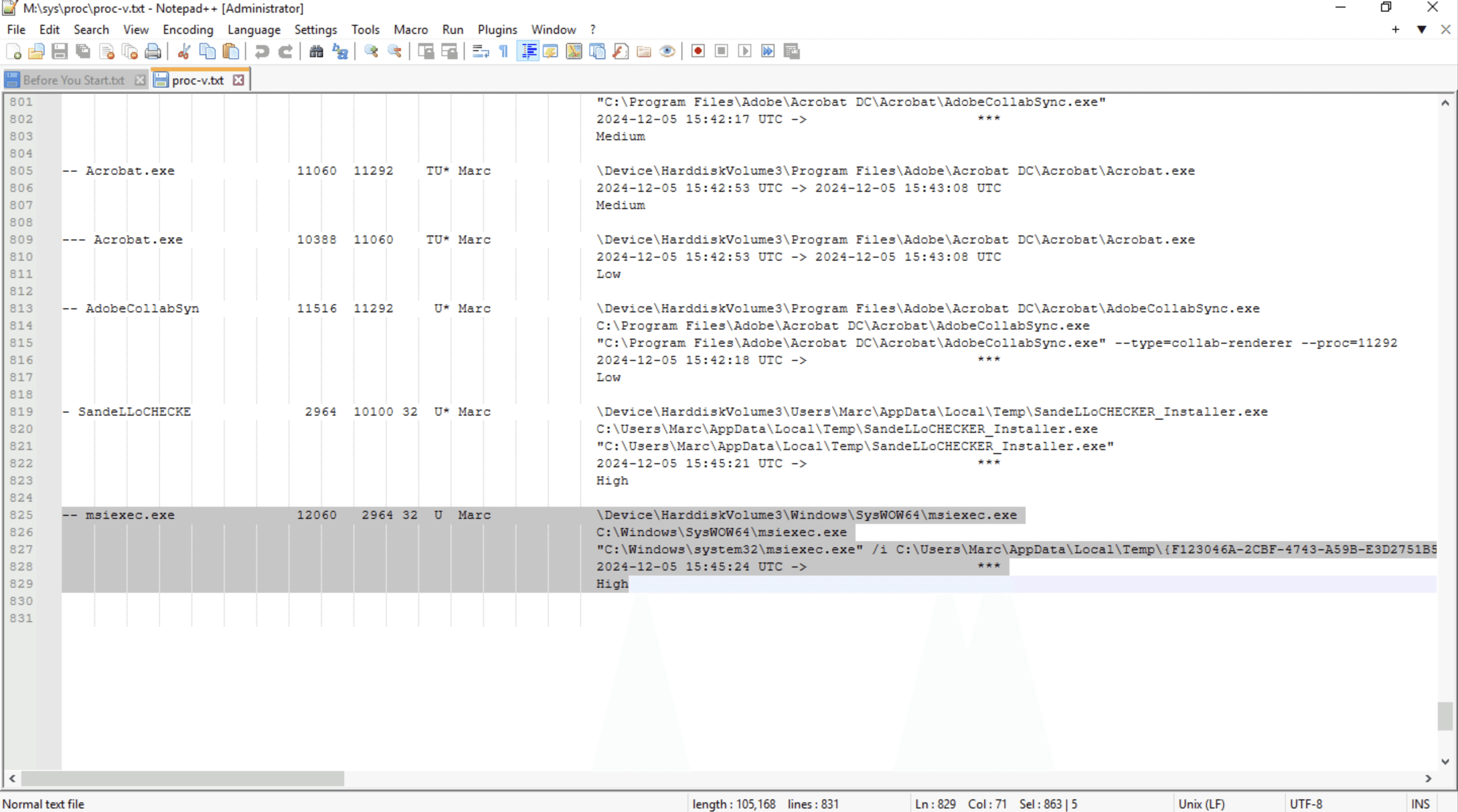The image size is (1458, 812).
Task: Click the plus button to add new tab
Action: 1395,29
